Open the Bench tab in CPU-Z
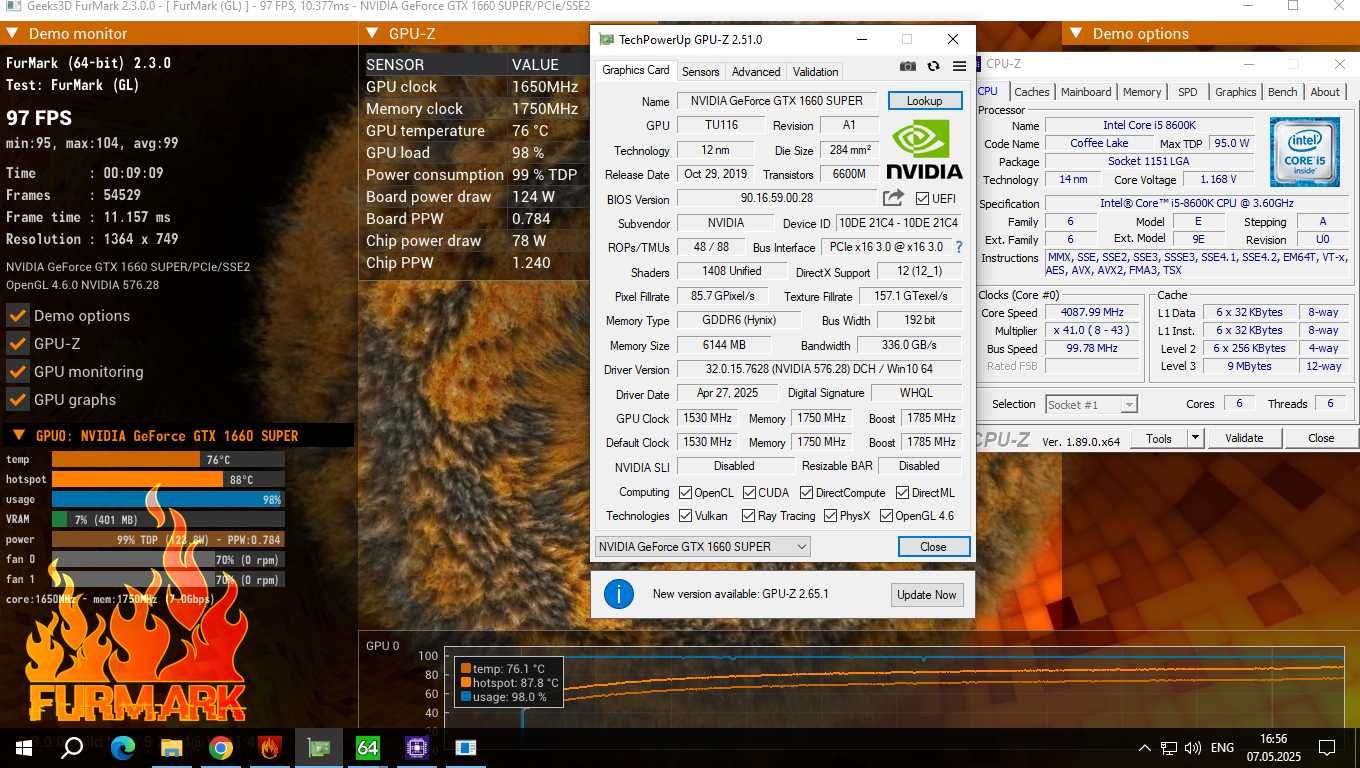The image size is (1360, 768). 1282,92
